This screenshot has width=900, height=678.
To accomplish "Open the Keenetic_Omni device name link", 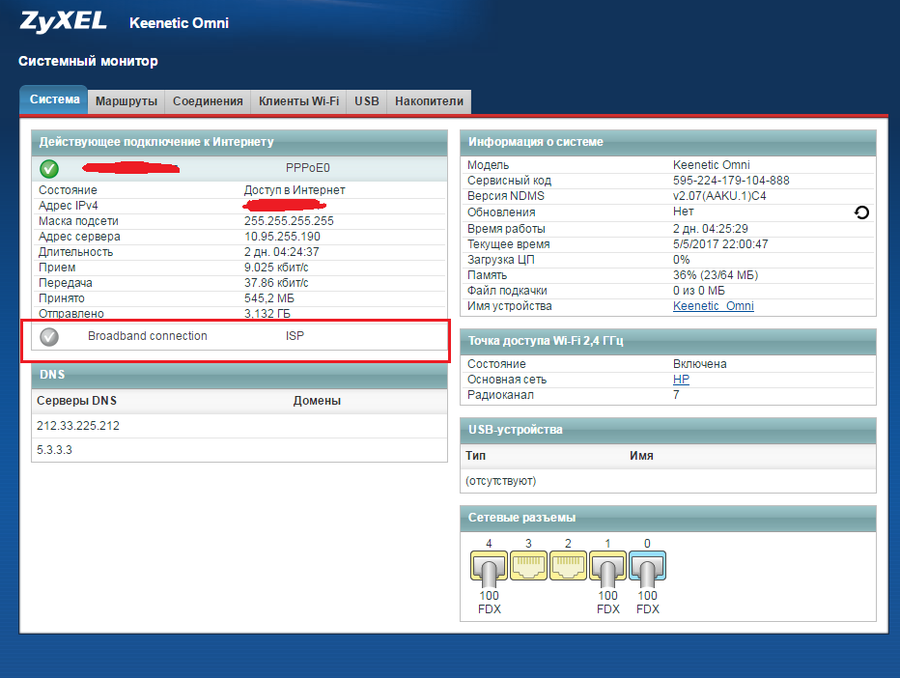I will 713,306.
